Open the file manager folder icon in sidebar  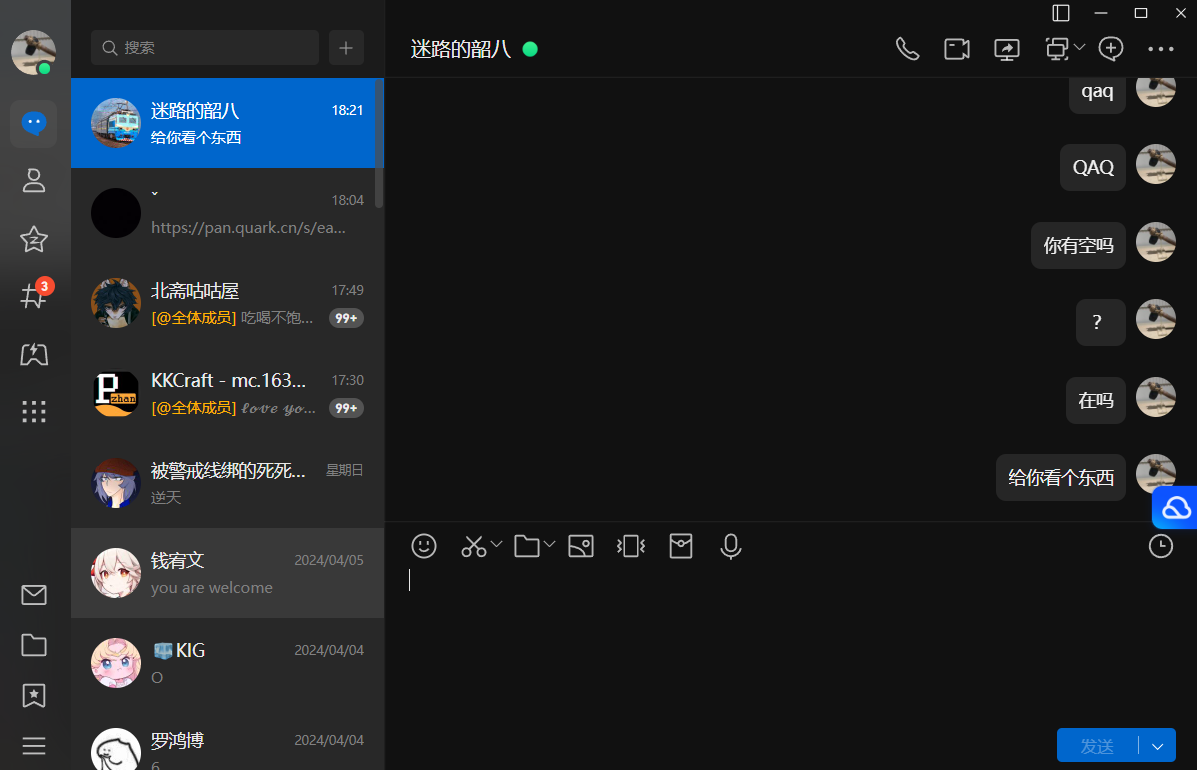34,645
